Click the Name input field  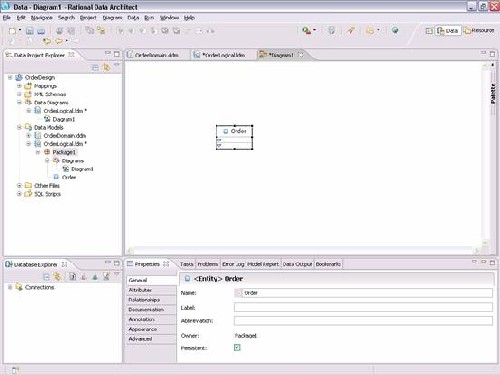(x=363, y=293)
